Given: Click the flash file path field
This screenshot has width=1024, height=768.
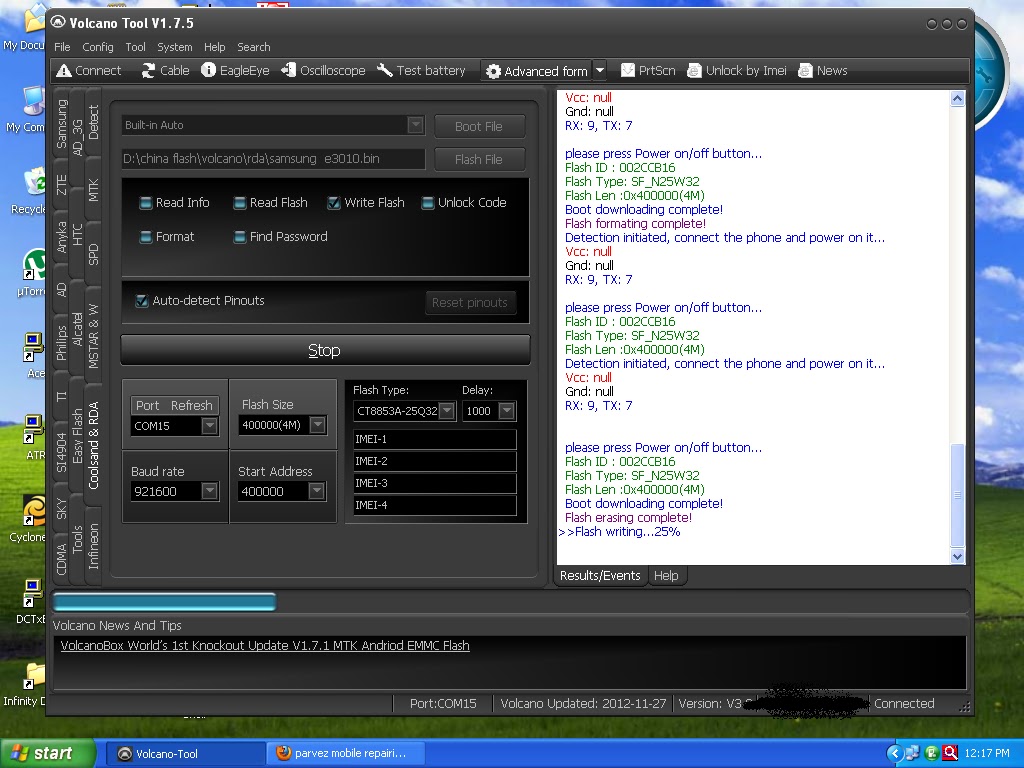Looking at the screenshot, I should [x=274, y=159].
